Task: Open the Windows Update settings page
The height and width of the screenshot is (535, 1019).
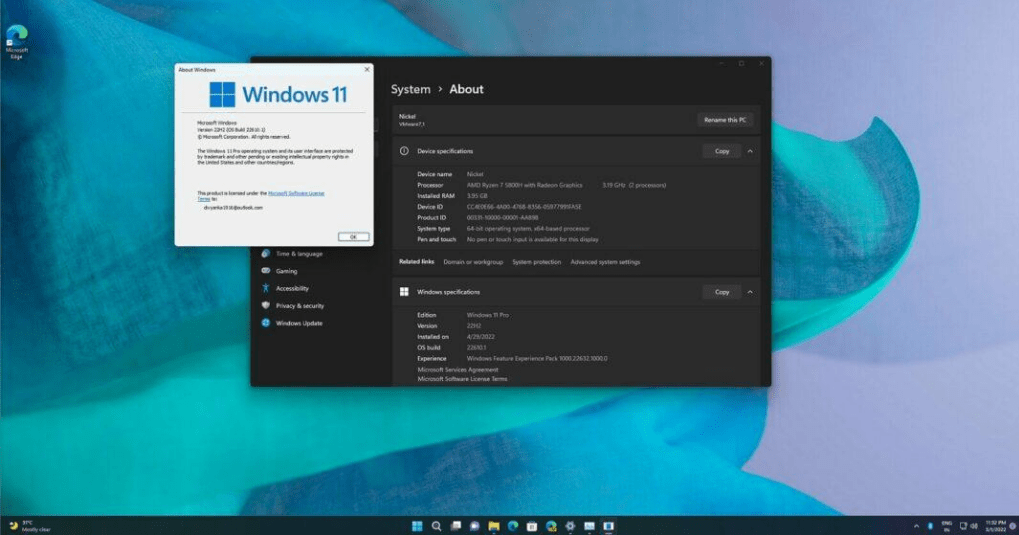Action: [298, 323]
